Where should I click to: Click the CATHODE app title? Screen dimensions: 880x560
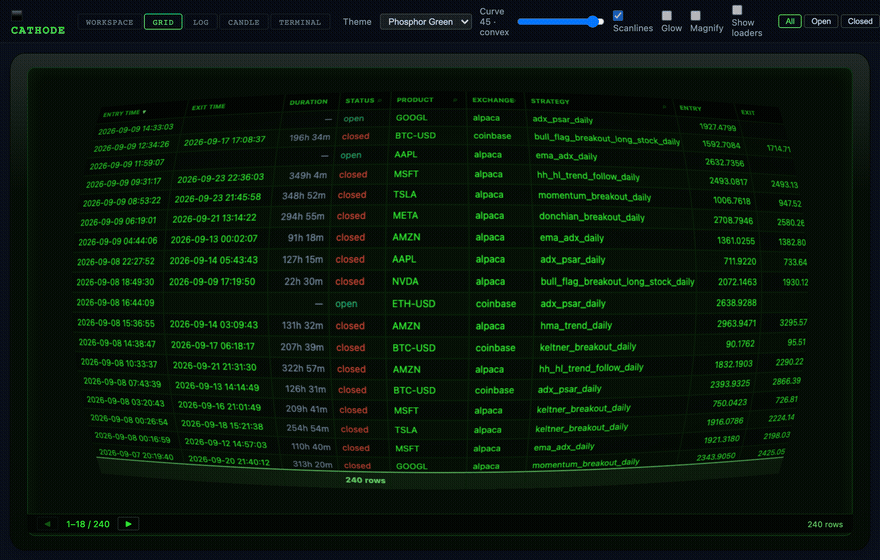pos(38,30)
